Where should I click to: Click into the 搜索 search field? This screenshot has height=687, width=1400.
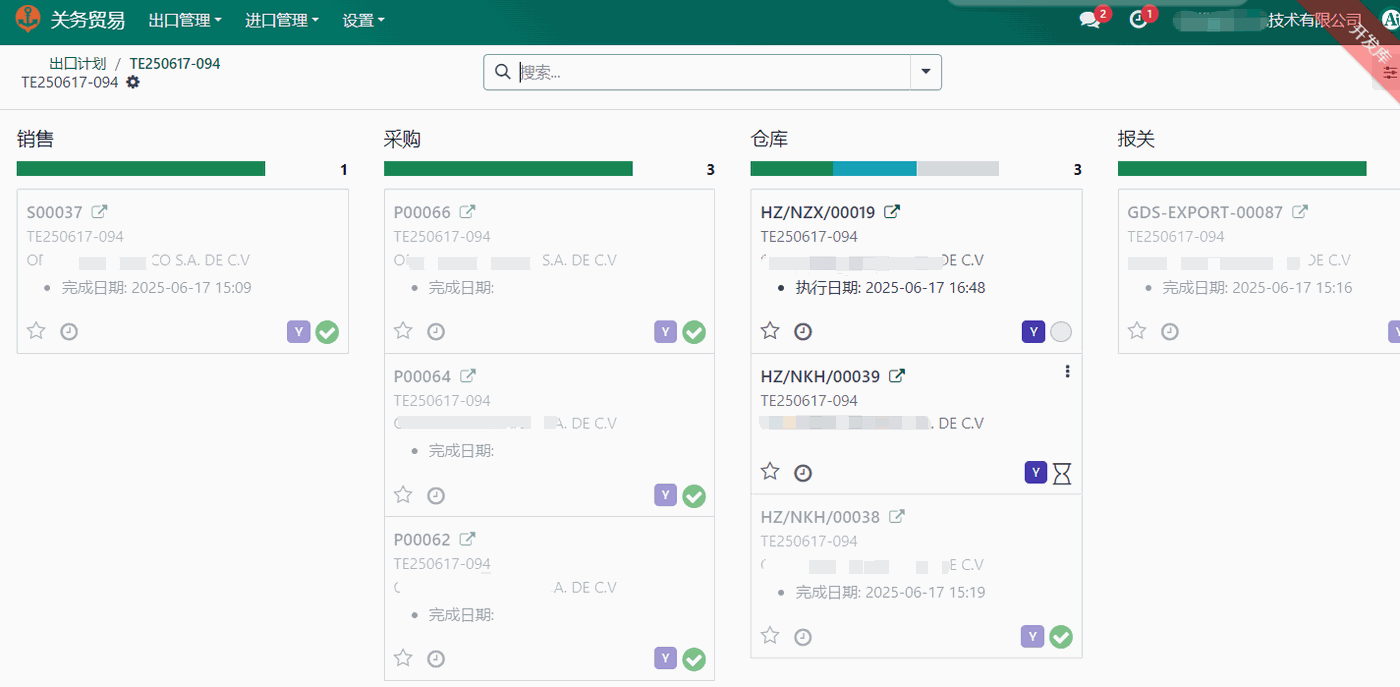click(x=710, y=72)
